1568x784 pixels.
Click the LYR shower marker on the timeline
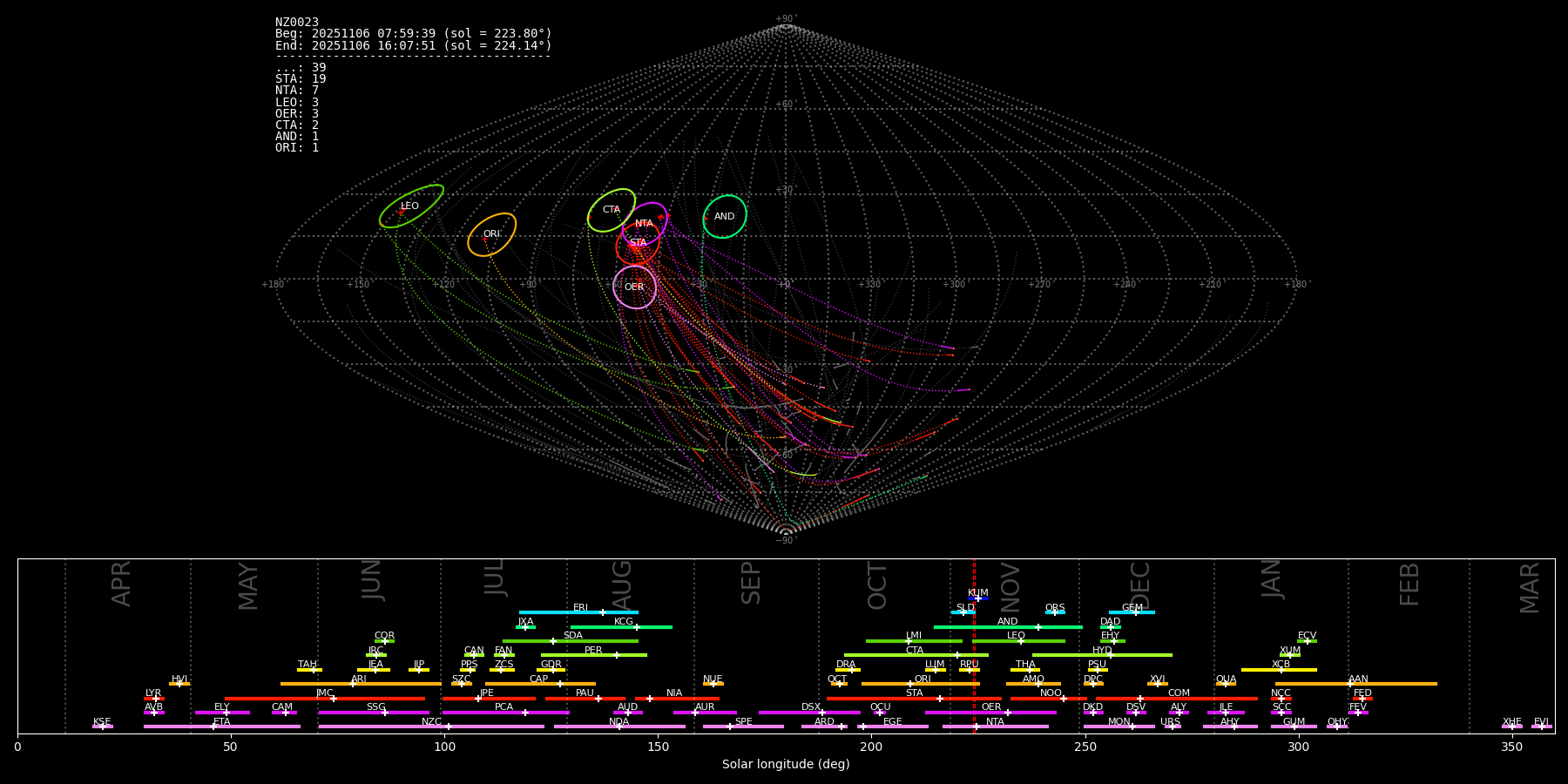coord(154,698)
